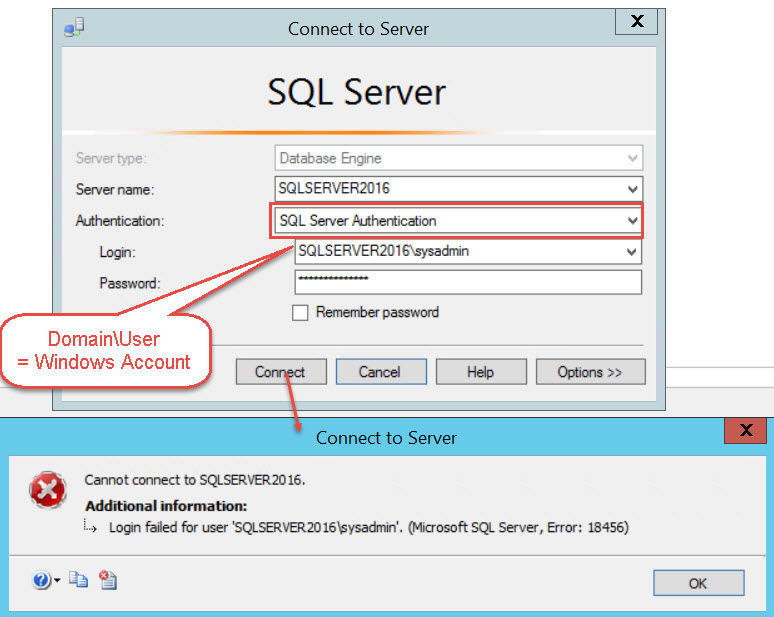The image size is (774, 617).
Task: Click the Connect button
Action: tap(281, 372)
